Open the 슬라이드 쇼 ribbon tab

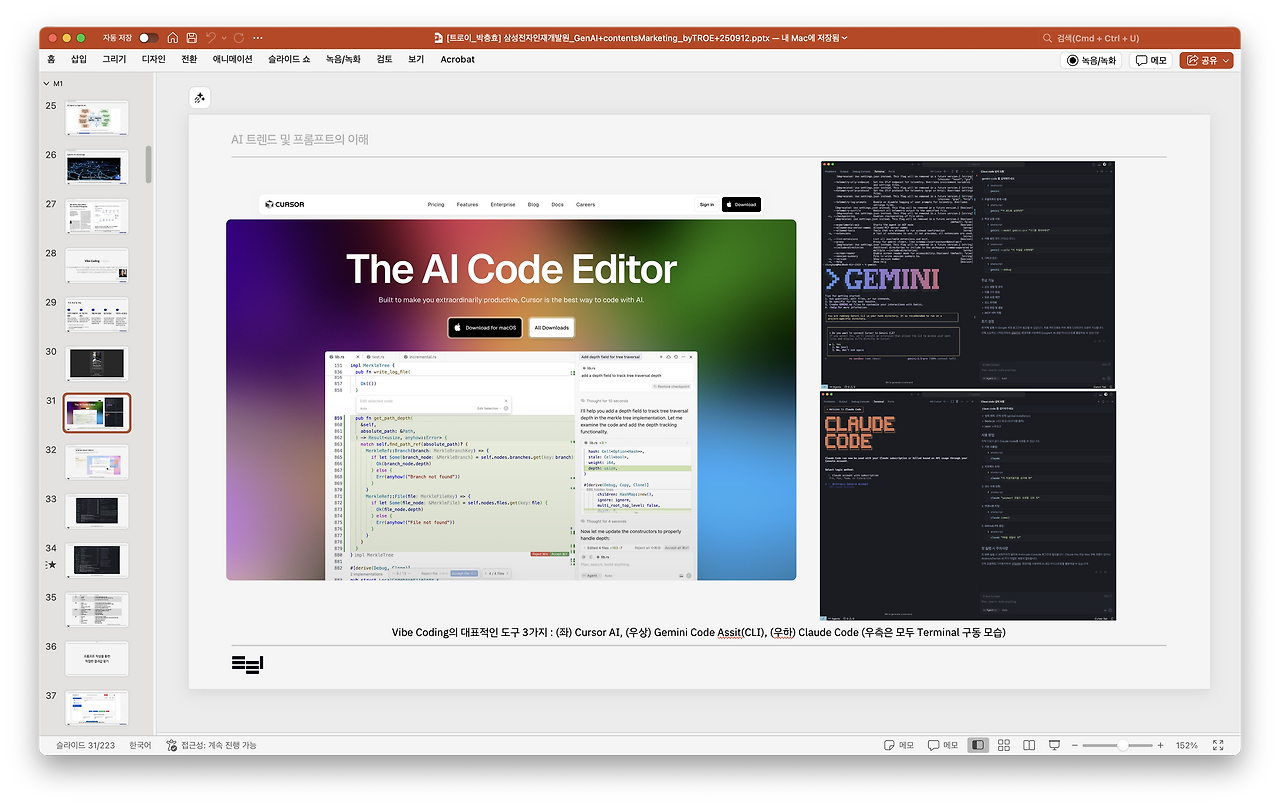289,60
